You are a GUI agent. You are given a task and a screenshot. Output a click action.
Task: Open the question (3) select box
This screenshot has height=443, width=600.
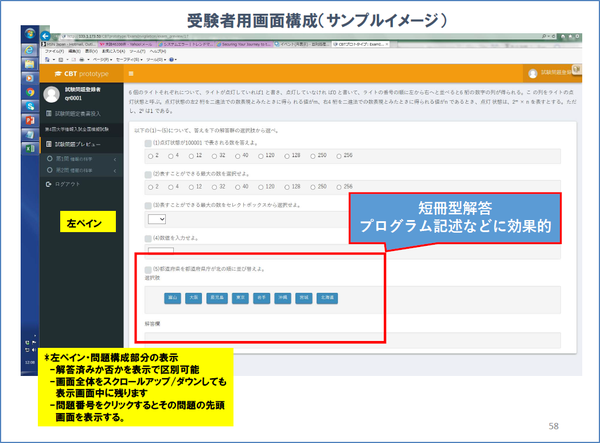(157, 219)
